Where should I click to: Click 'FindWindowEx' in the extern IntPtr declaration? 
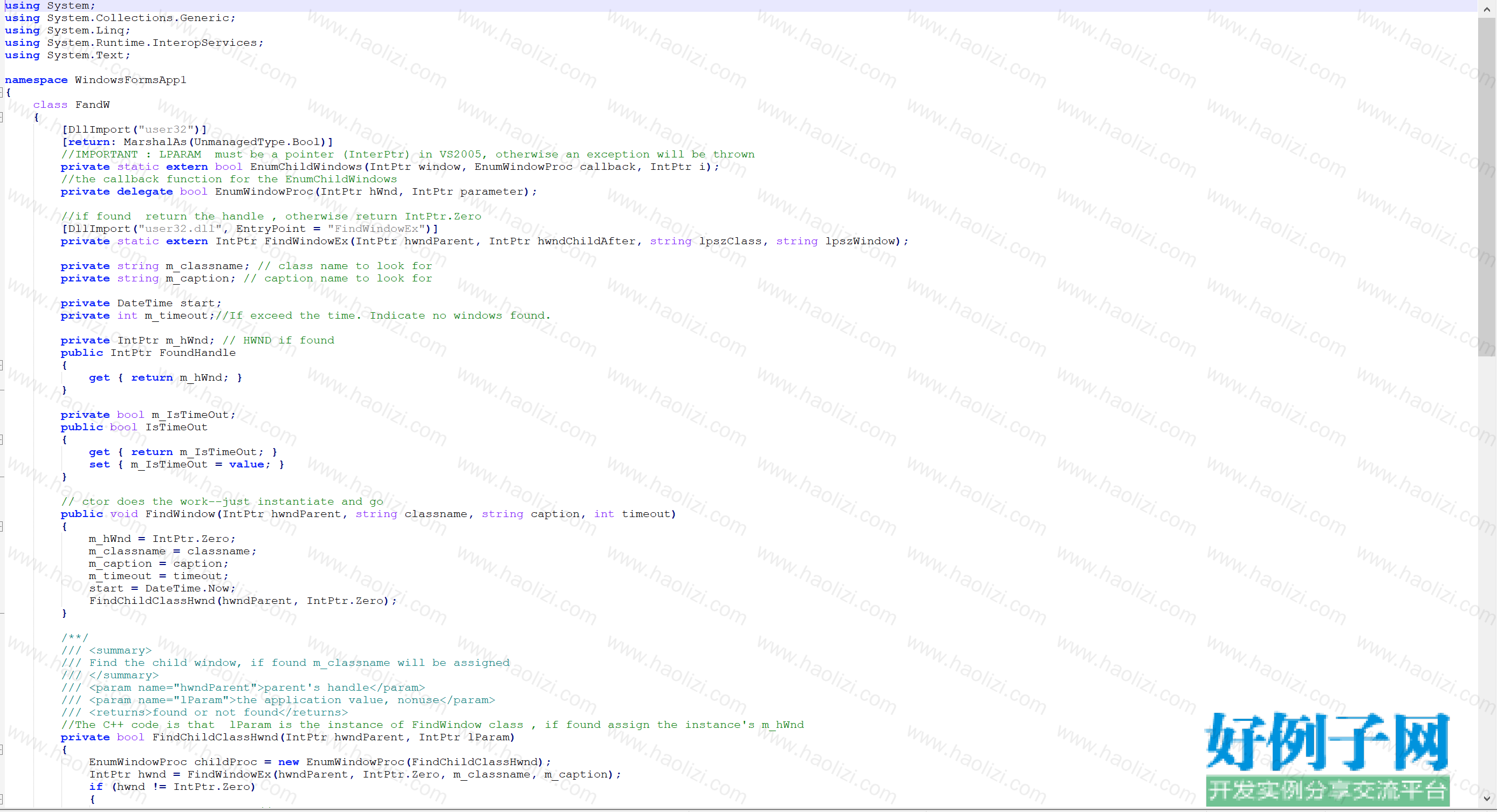pos(306,241)
